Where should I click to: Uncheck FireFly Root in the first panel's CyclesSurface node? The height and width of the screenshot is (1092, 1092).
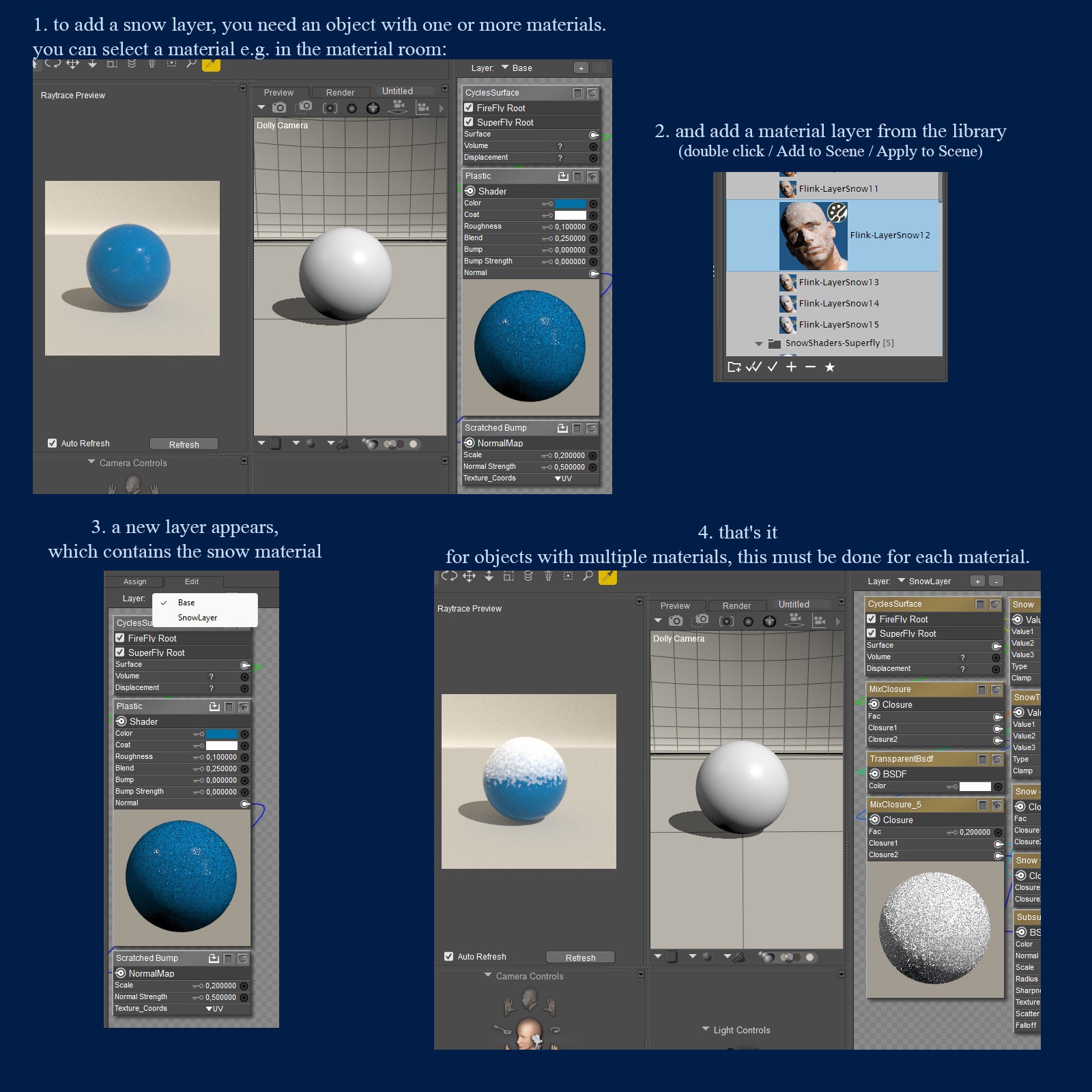pos(469,108)
